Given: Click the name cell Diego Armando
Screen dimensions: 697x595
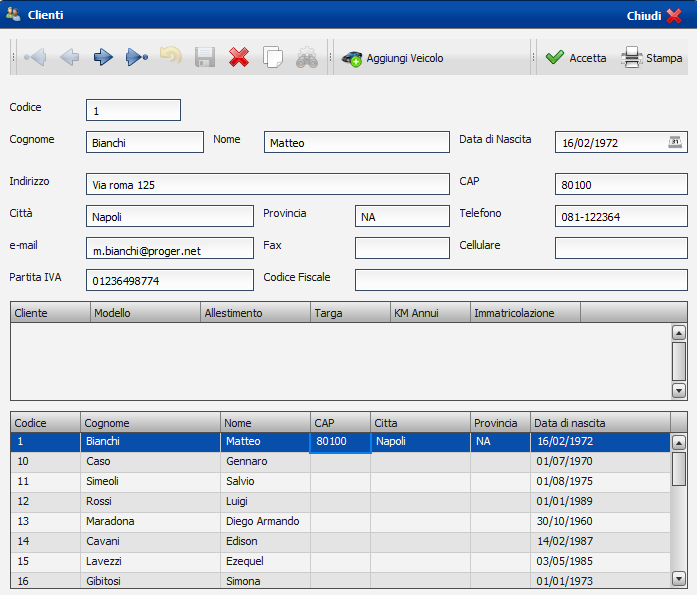Looking at the screenshot, I should coord(263,521).
